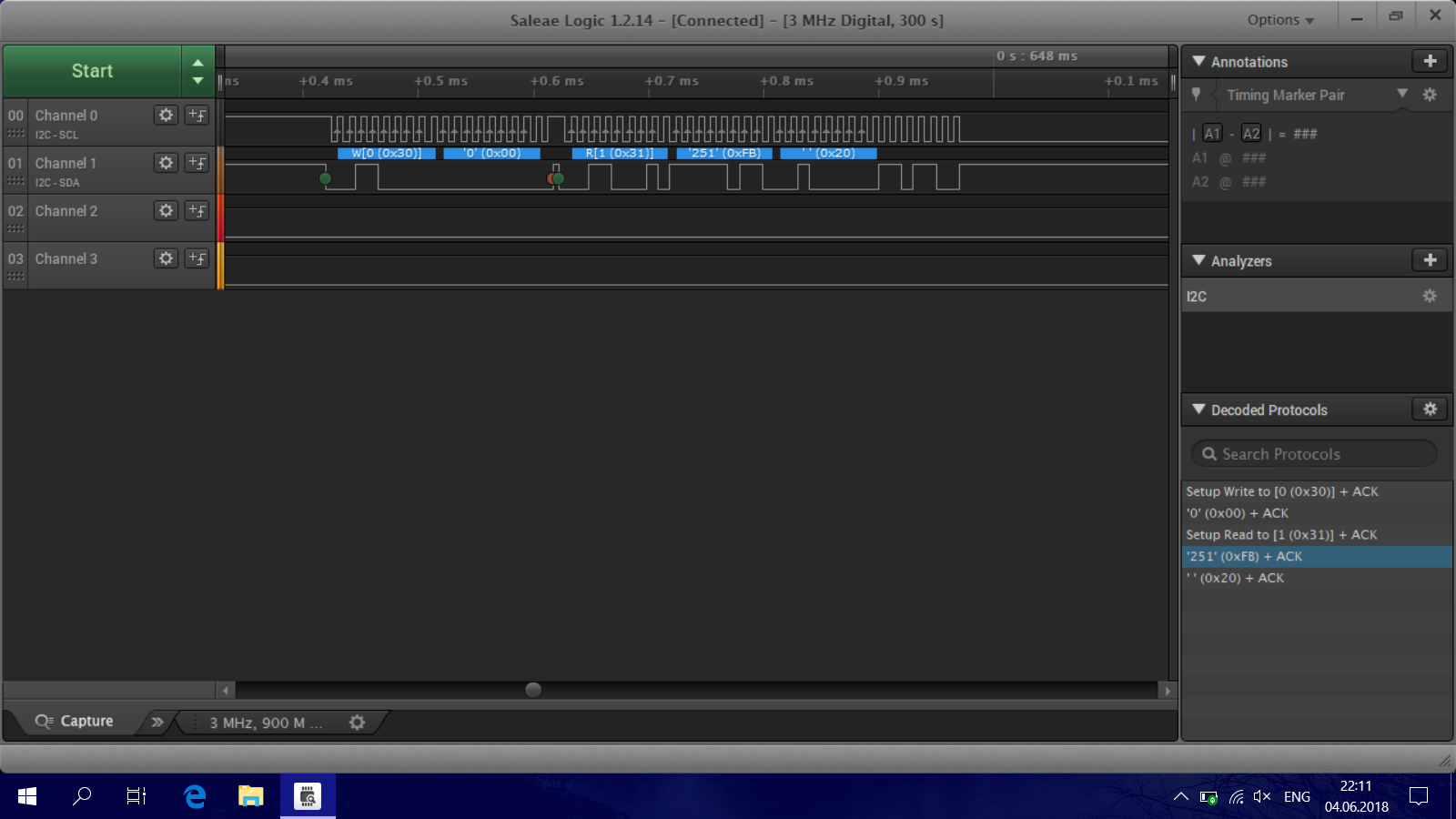Toggle the muted volume tray icon
Viewport: 1456px width, 819px height.
1261,796
